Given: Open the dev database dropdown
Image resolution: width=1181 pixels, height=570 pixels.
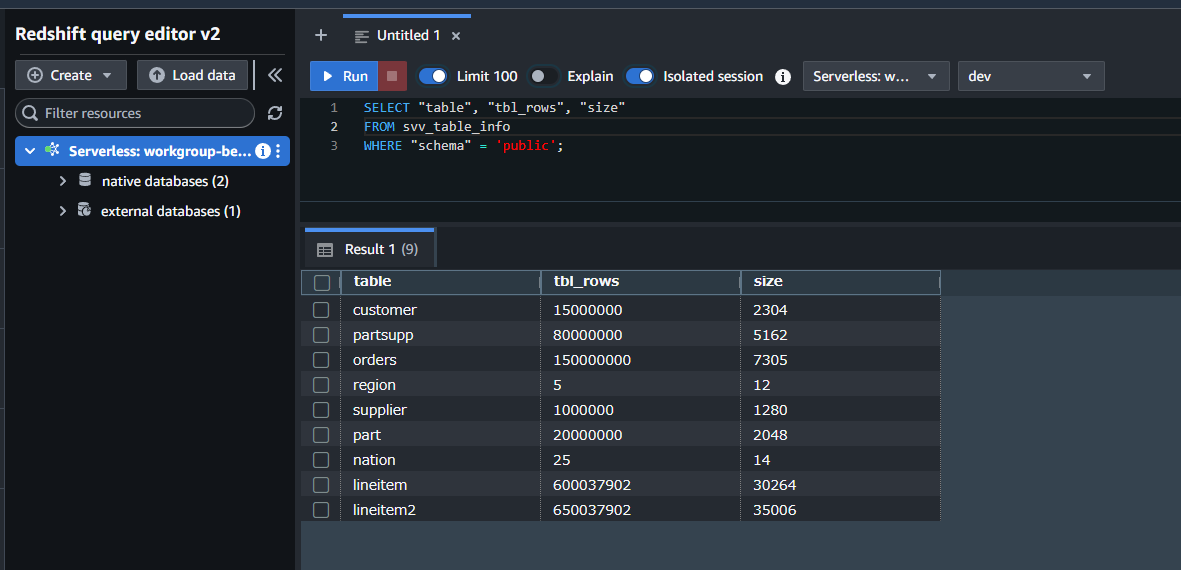Looking at the screenshot, I should [x=1031, y=76].
